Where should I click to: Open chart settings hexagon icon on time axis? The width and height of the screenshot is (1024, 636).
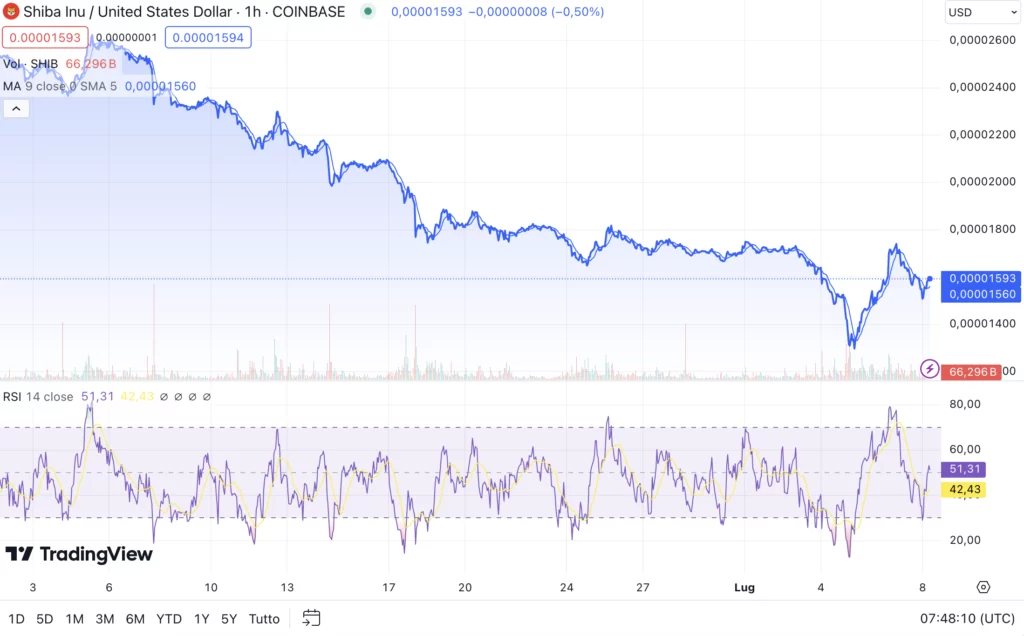(983, 587)
